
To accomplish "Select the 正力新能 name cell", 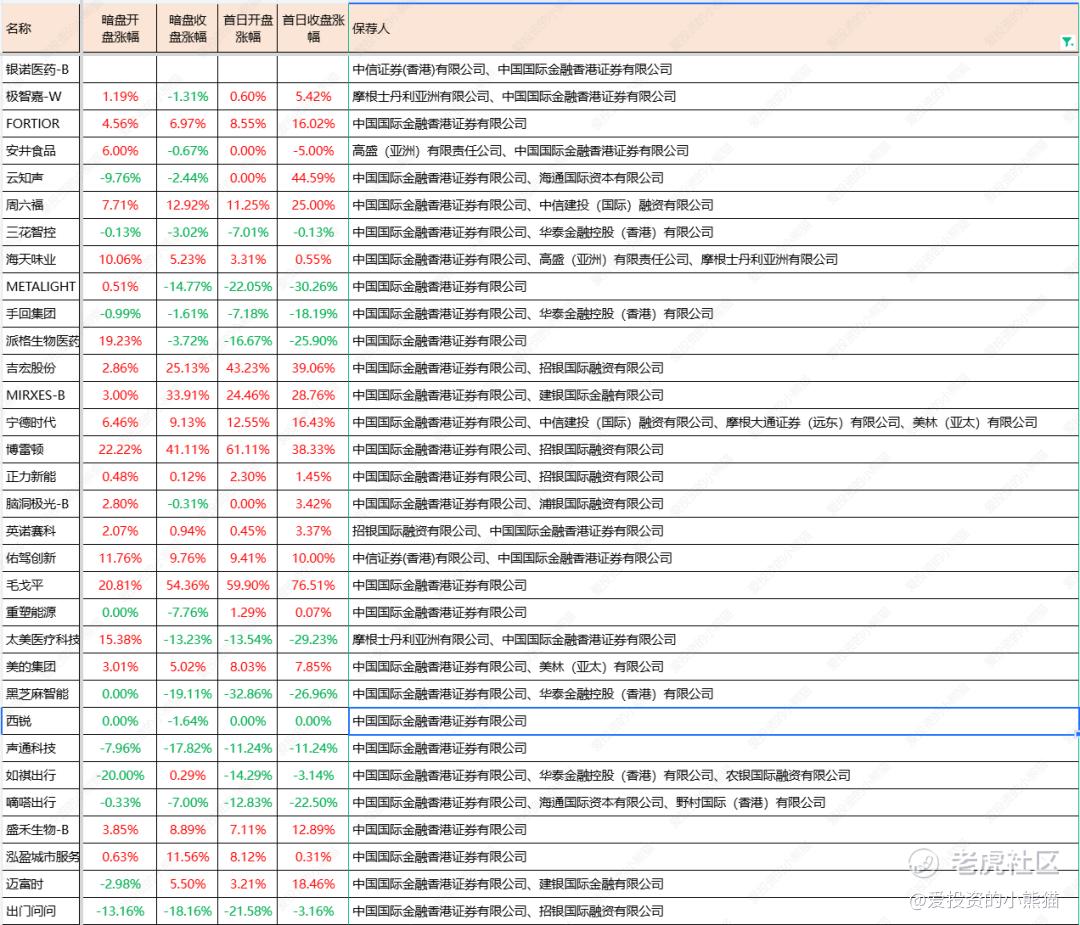I will tap(41, 477).
